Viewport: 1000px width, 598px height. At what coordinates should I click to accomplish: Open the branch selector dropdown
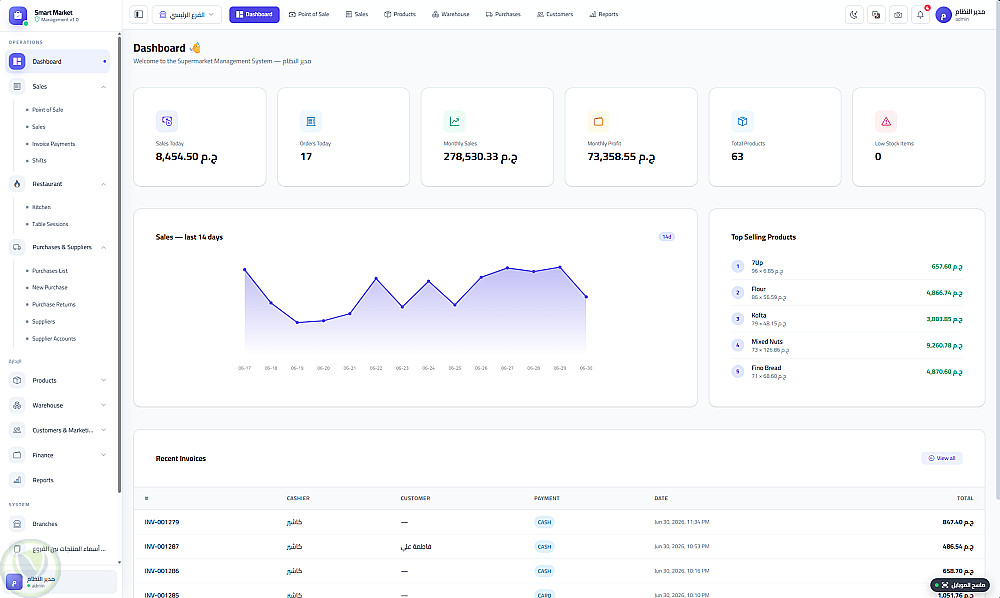(x=187, y=14)
